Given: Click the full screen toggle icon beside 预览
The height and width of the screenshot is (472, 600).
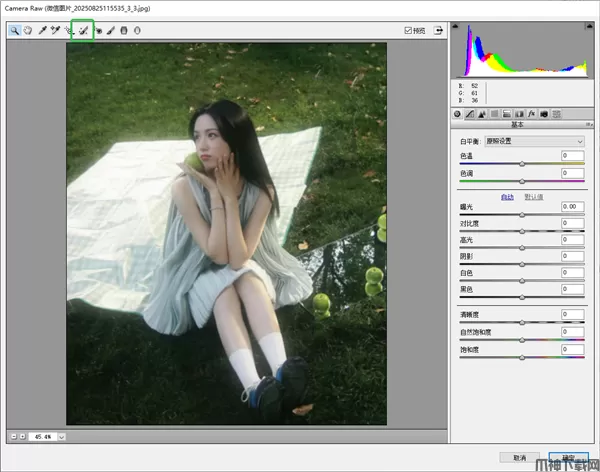Looking at the screenshot, I should [437, 30].
